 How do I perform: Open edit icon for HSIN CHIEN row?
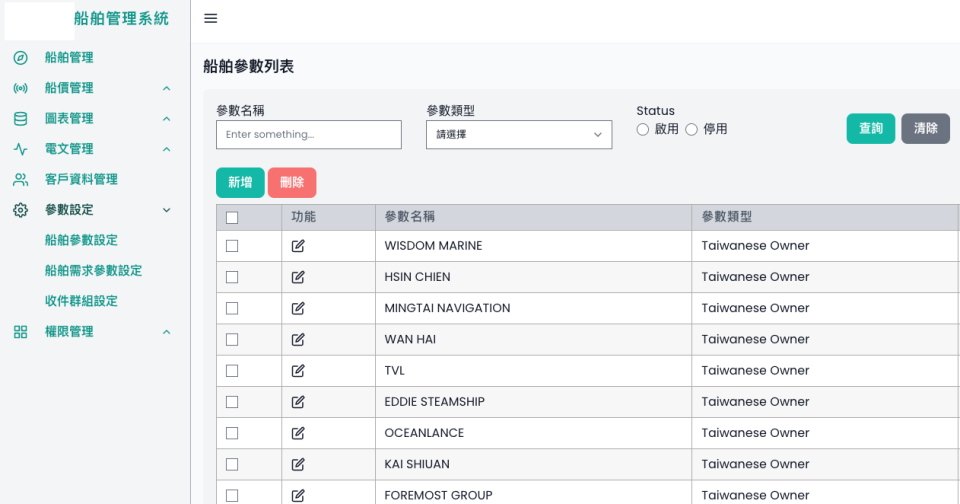coord(298,277)
